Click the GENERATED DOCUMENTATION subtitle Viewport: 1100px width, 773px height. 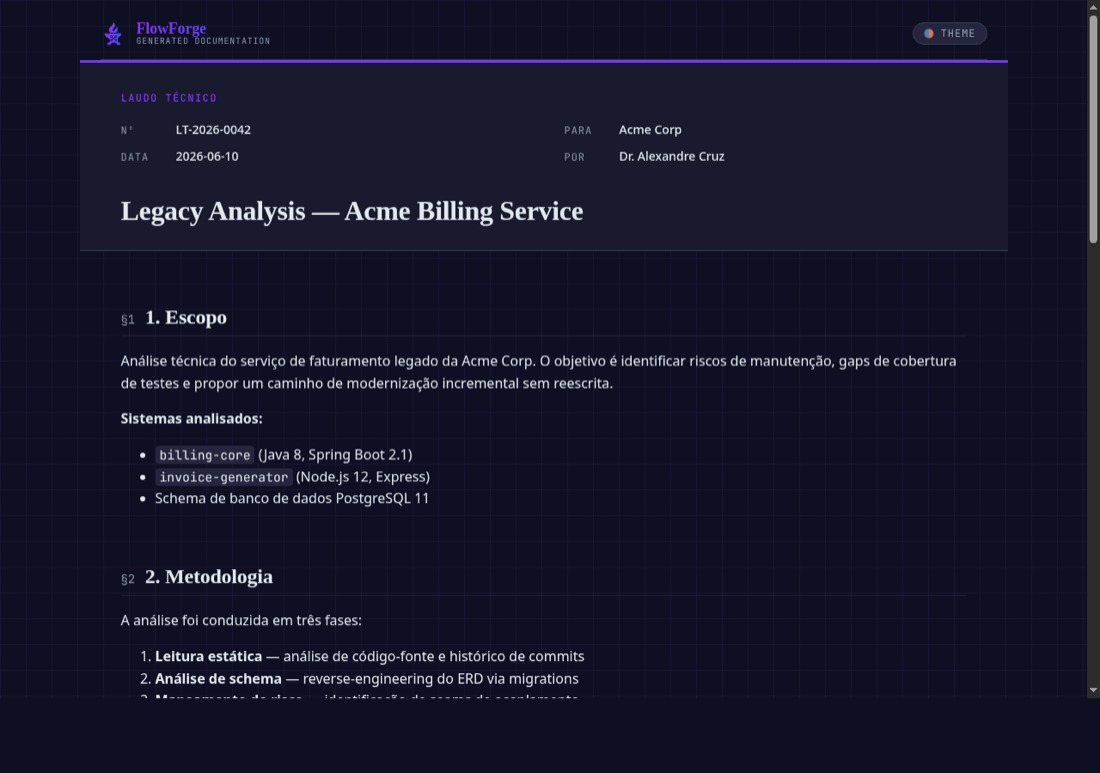pyautogui.click(x=203, y=41)
